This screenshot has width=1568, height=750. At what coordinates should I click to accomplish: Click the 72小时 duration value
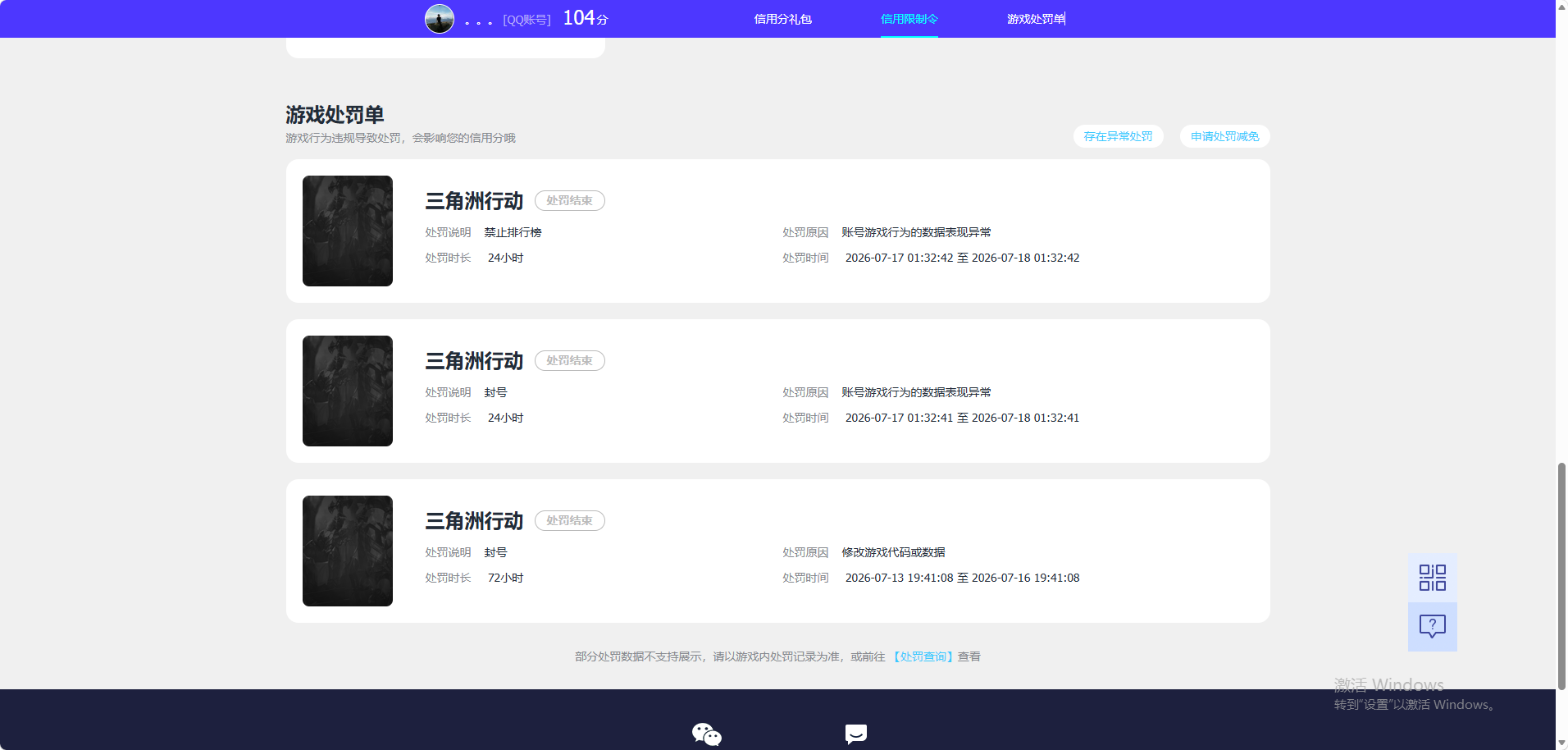(x=505, y=578)
